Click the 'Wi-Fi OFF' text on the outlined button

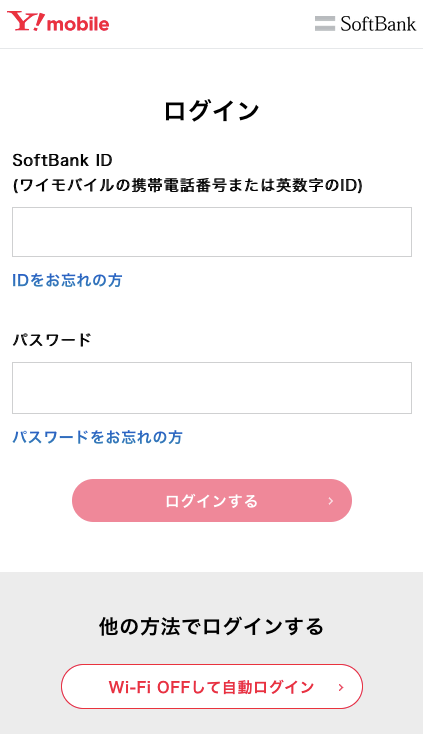tap(149, 687)
